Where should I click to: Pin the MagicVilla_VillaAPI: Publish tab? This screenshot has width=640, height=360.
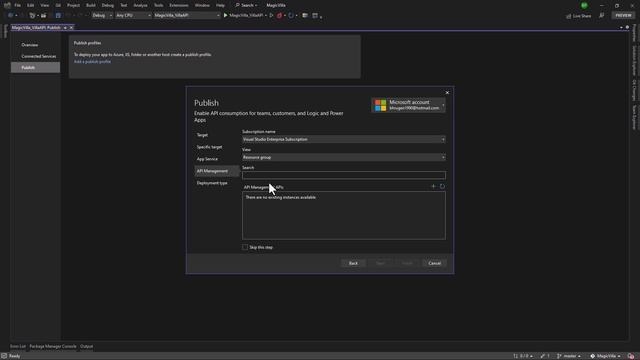click(x=65, y=28)
